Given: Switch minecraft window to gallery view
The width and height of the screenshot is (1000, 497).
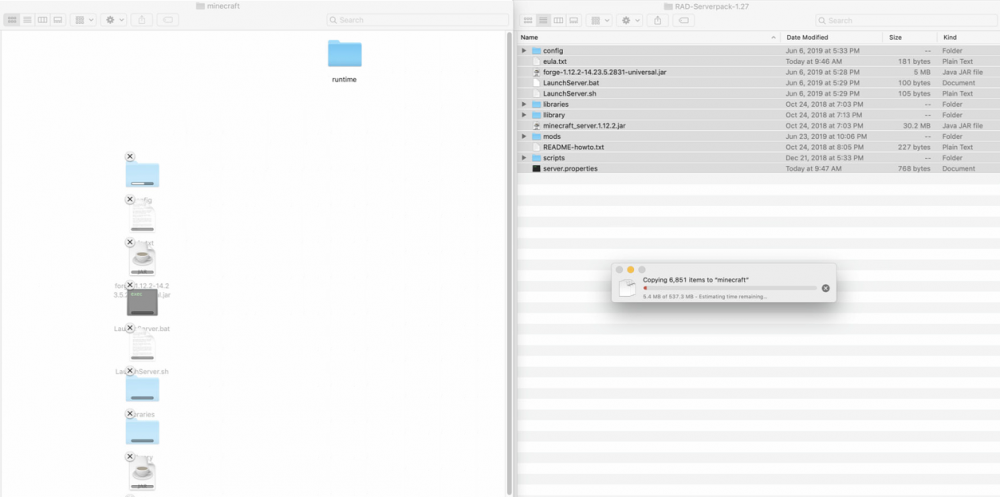Looking at the screenshot, I should [x=57, y=20].
